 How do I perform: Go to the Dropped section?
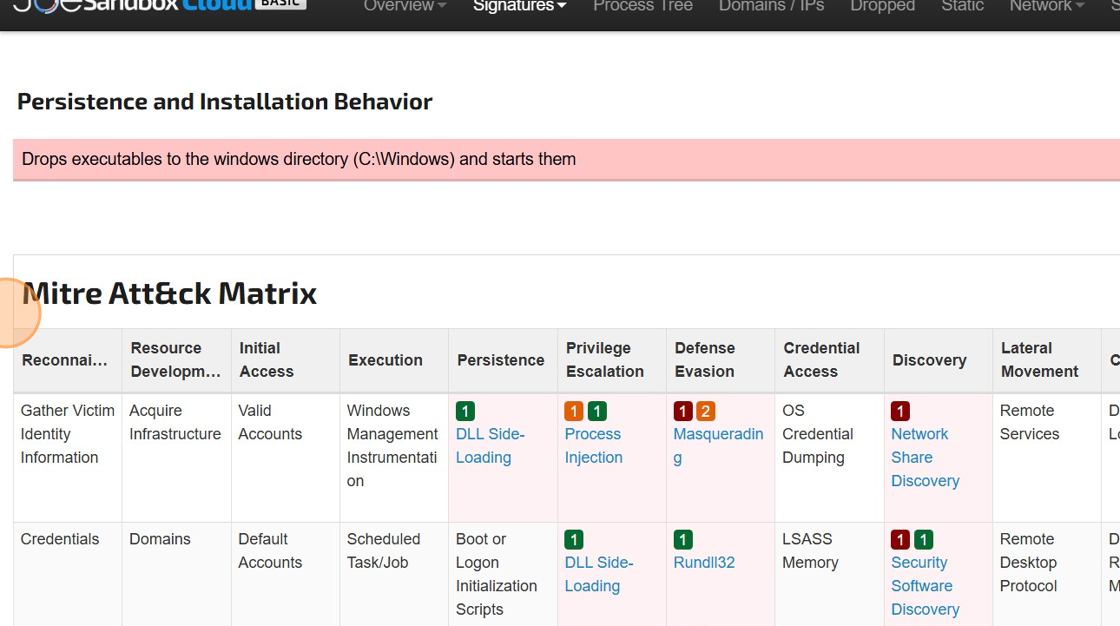point(882,7)
